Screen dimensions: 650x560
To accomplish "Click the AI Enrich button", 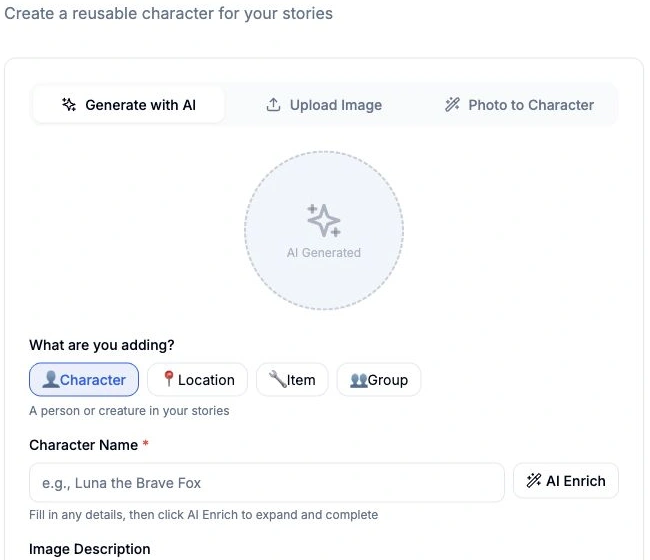I will (566, 481).
